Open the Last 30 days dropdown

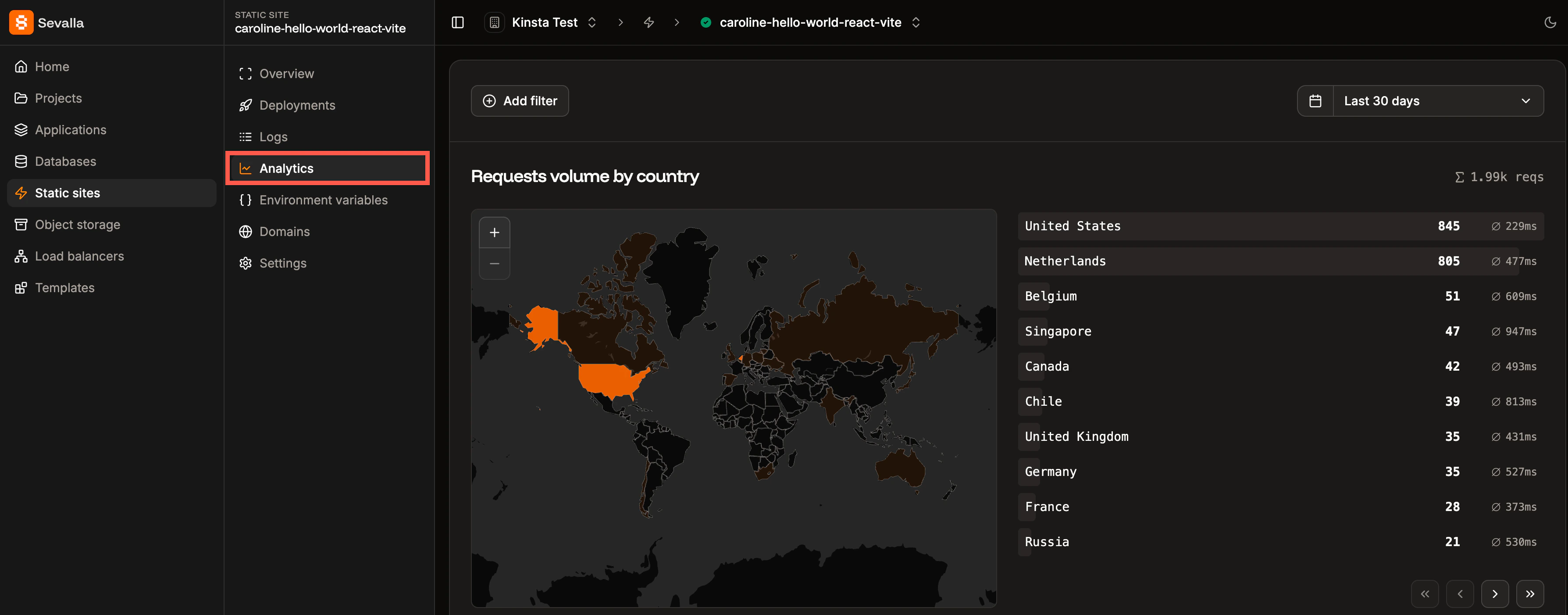click(x=1438, y=101)
